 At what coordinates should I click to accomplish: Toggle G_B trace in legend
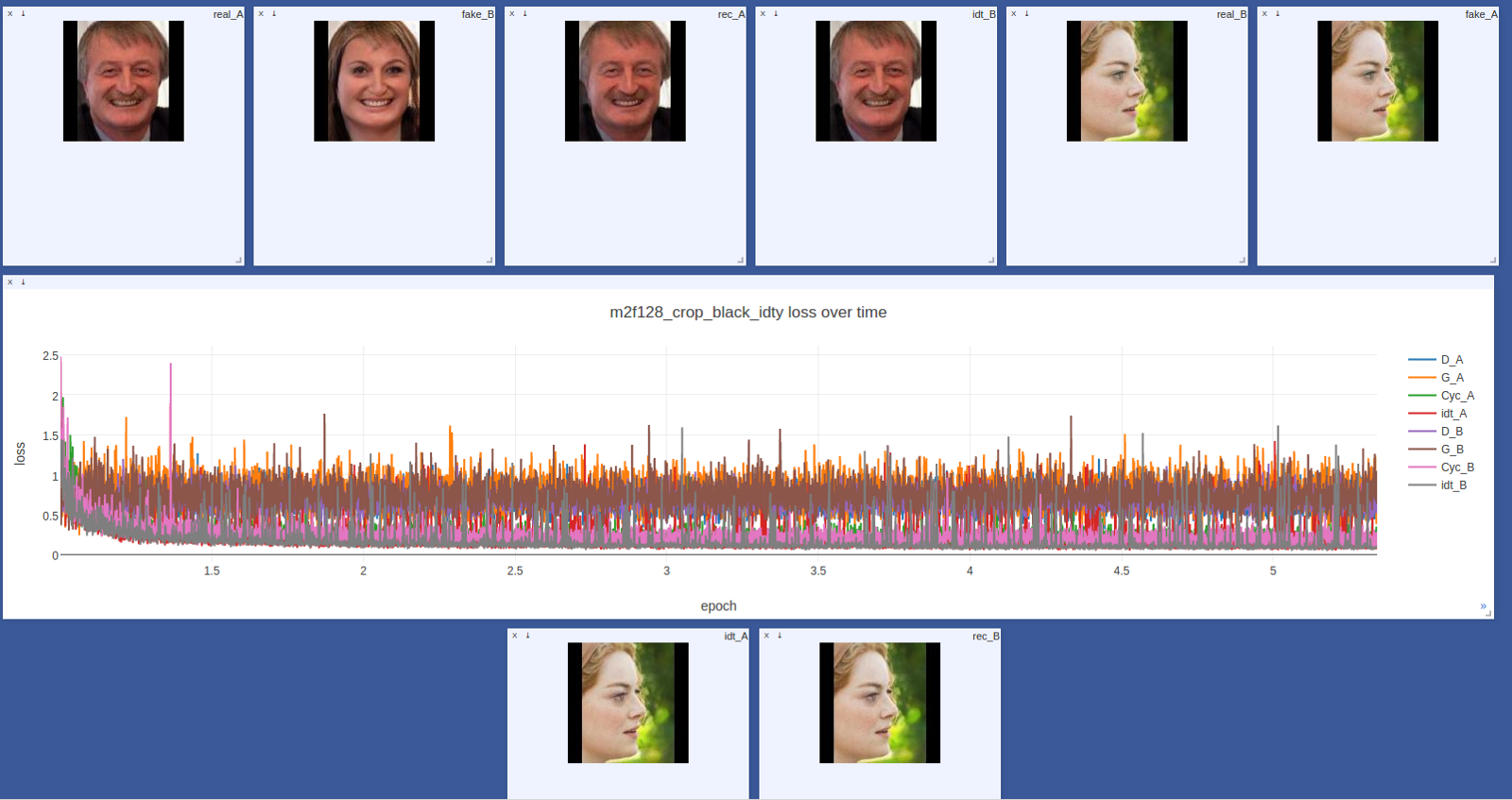pos(1440,450)
